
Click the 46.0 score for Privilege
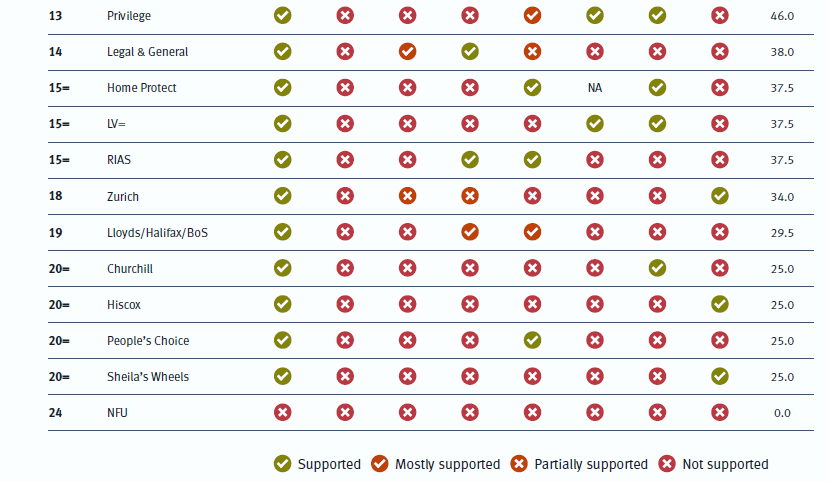tap(782, 17)
